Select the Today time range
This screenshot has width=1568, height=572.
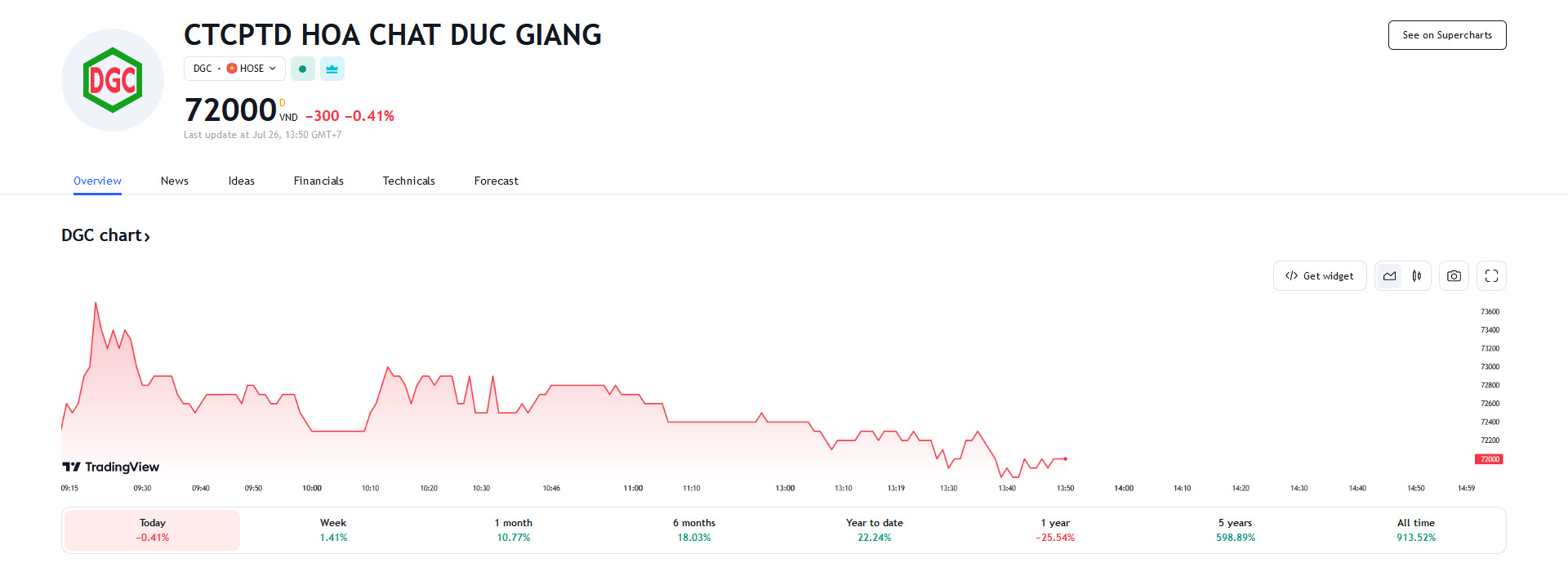(x=152, y=530)
